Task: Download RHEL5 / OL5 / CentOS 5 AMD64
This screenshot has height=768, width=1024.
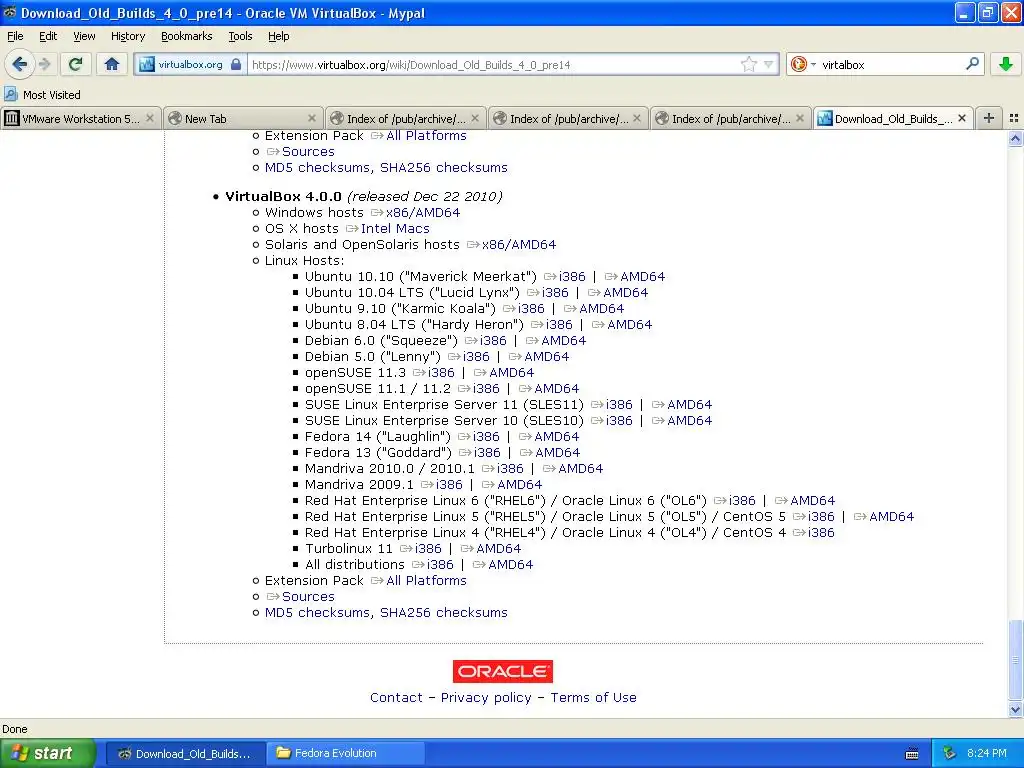Action: coord(891,517)
